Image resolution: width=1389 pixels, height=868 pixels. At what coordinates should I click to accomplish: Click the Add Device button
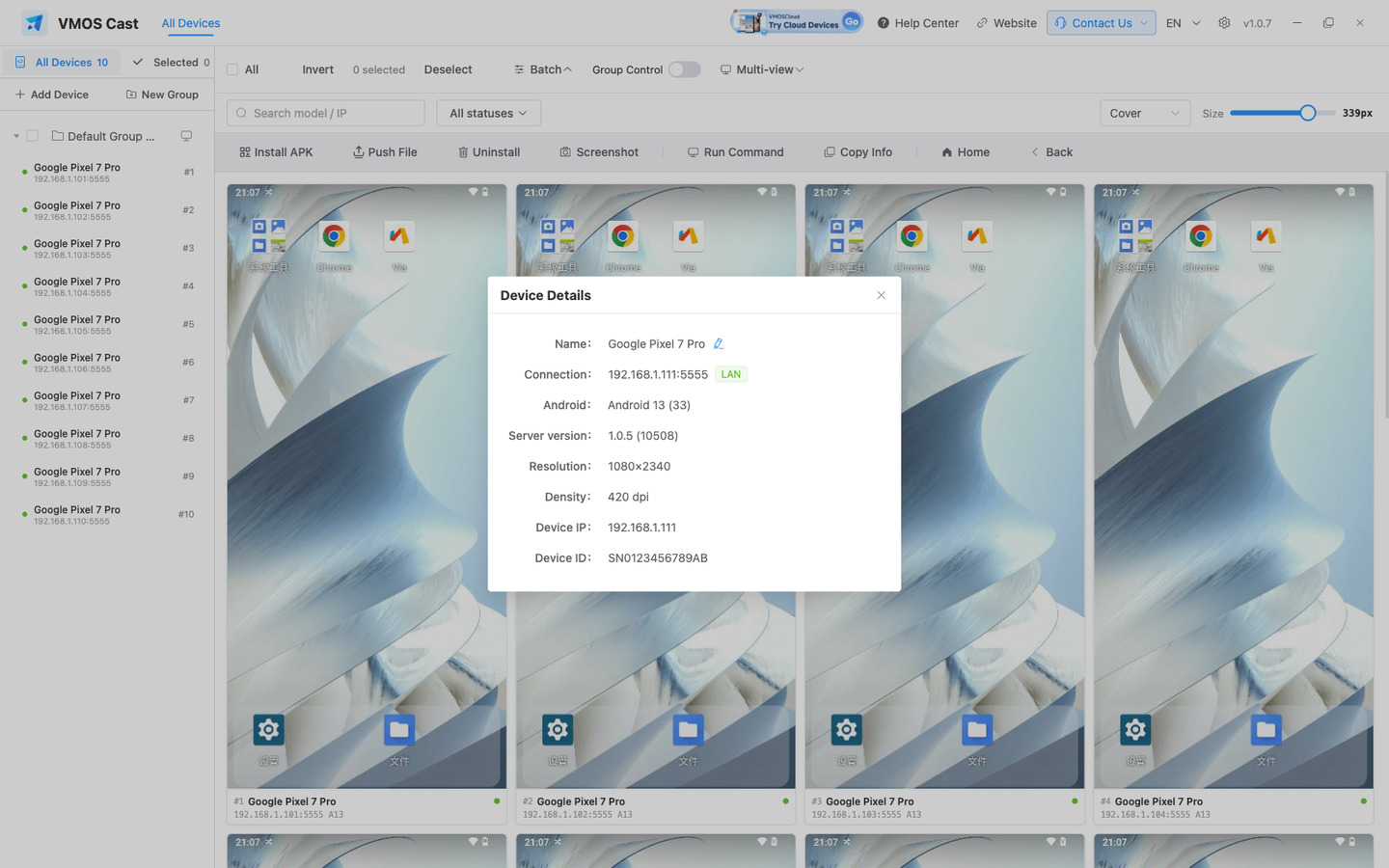point(52,95)
